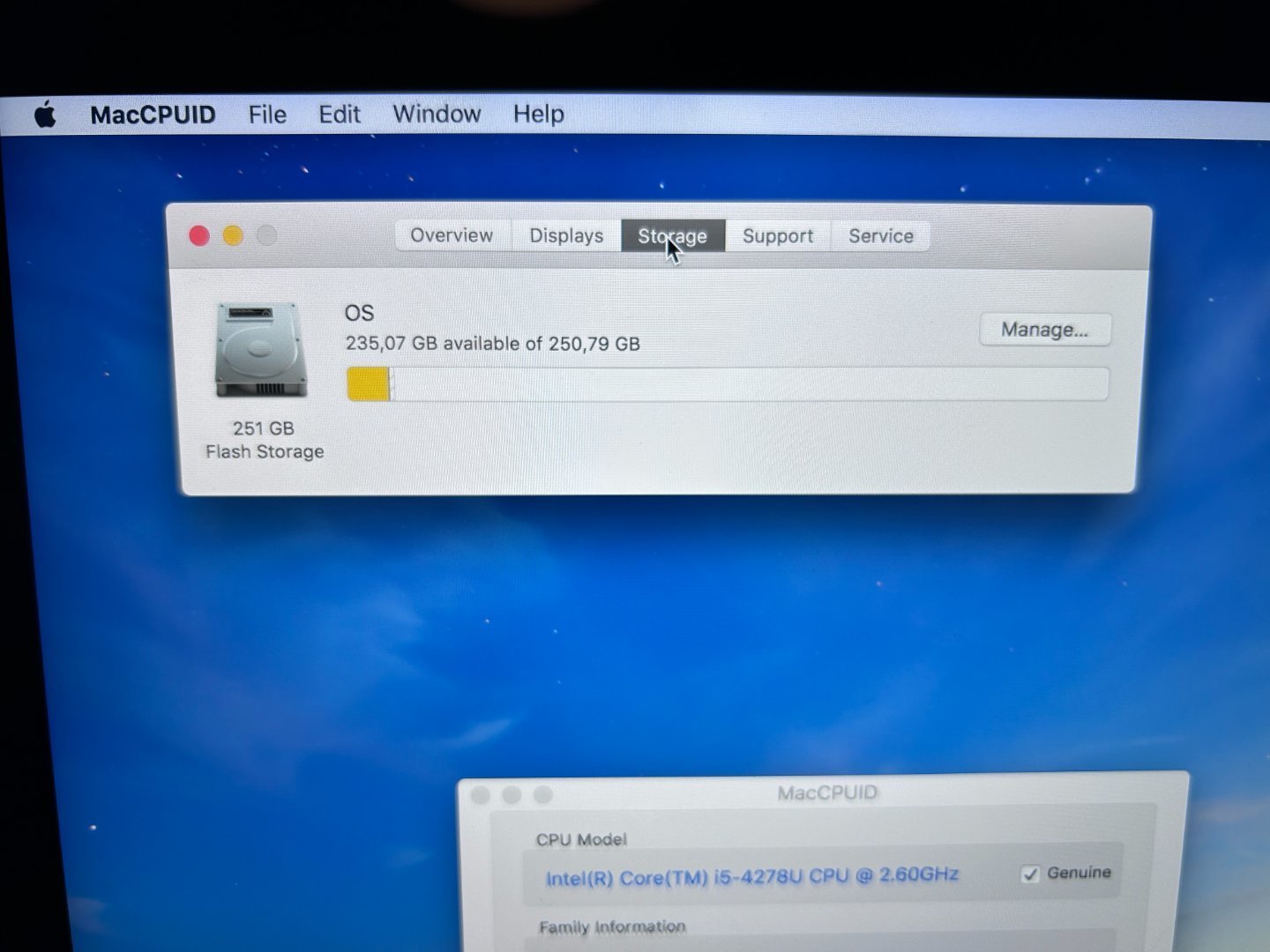Minimize the MacCPUID window
1270x952 pixels.
[x=512, y=795]
